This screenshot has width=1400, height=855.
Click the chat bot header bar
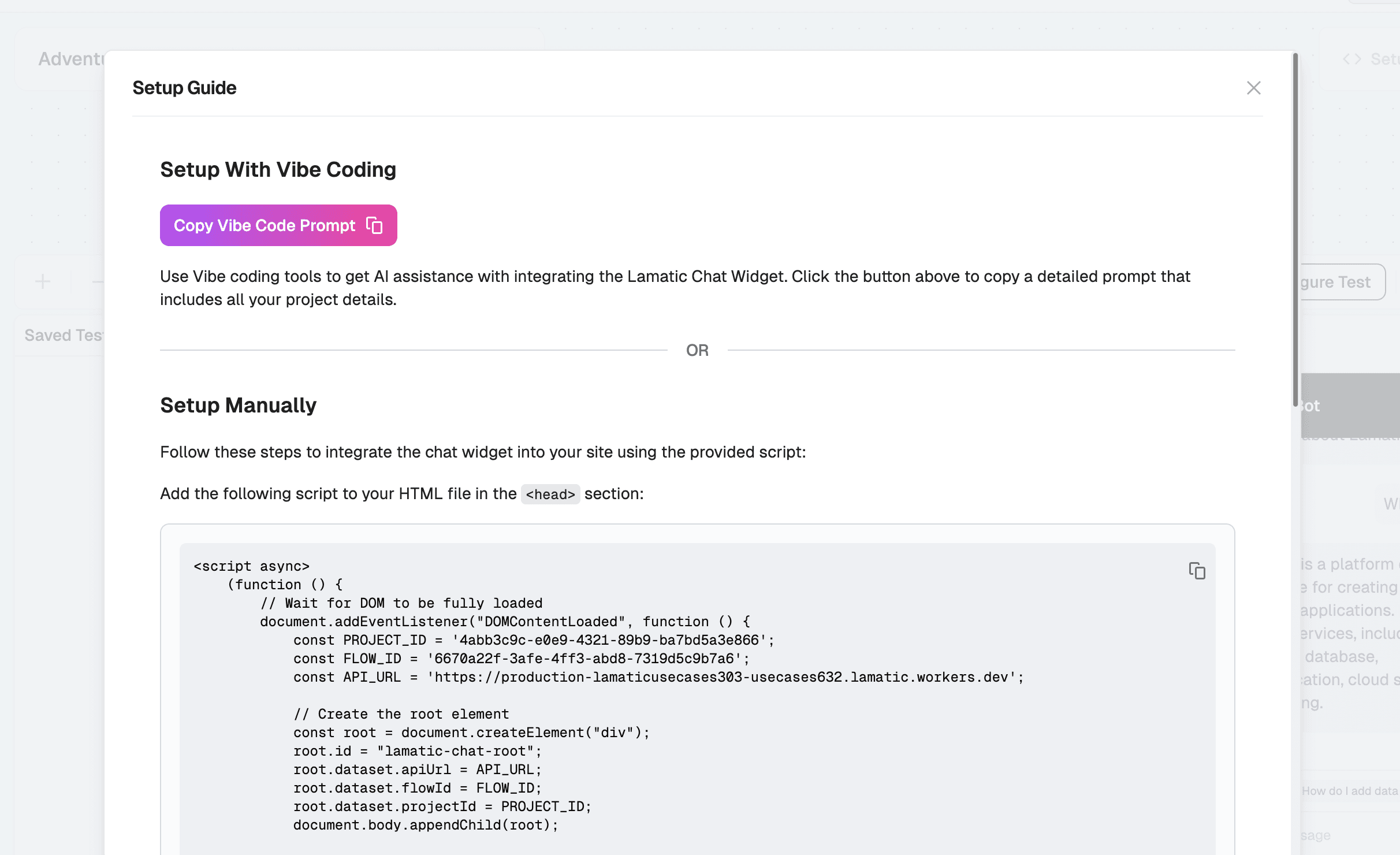1349,406
